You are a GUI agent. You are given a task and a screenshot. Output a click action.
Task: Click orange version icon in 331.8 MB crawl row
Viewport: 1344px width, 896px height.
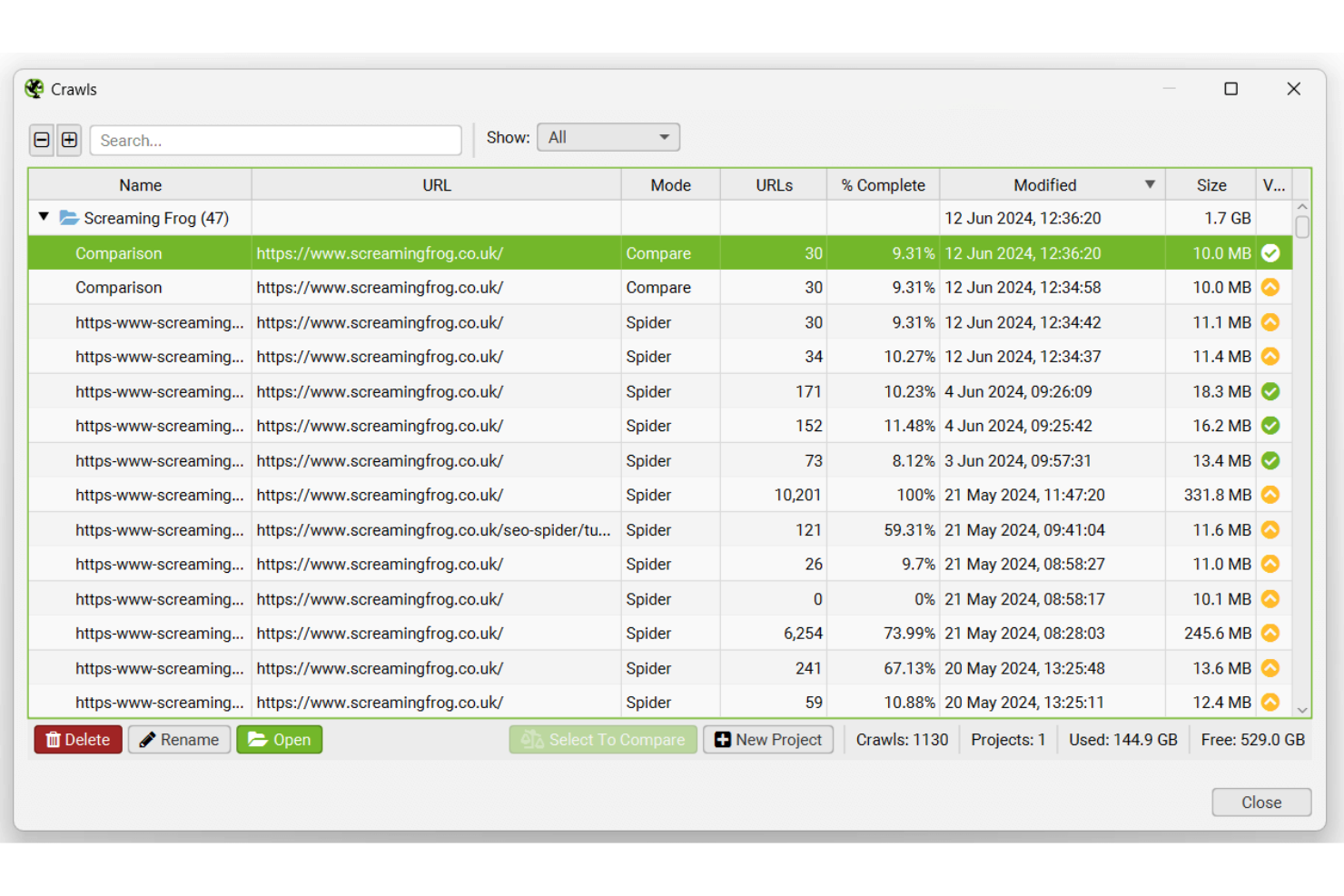[1270, 495]
